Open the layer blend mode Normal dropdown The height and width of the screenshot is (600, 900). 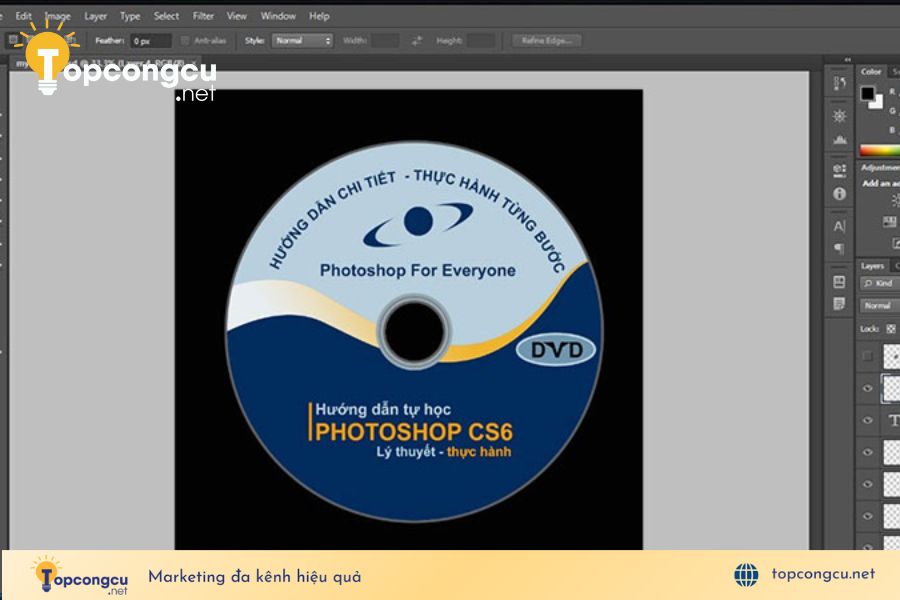(x=880, y=305)
